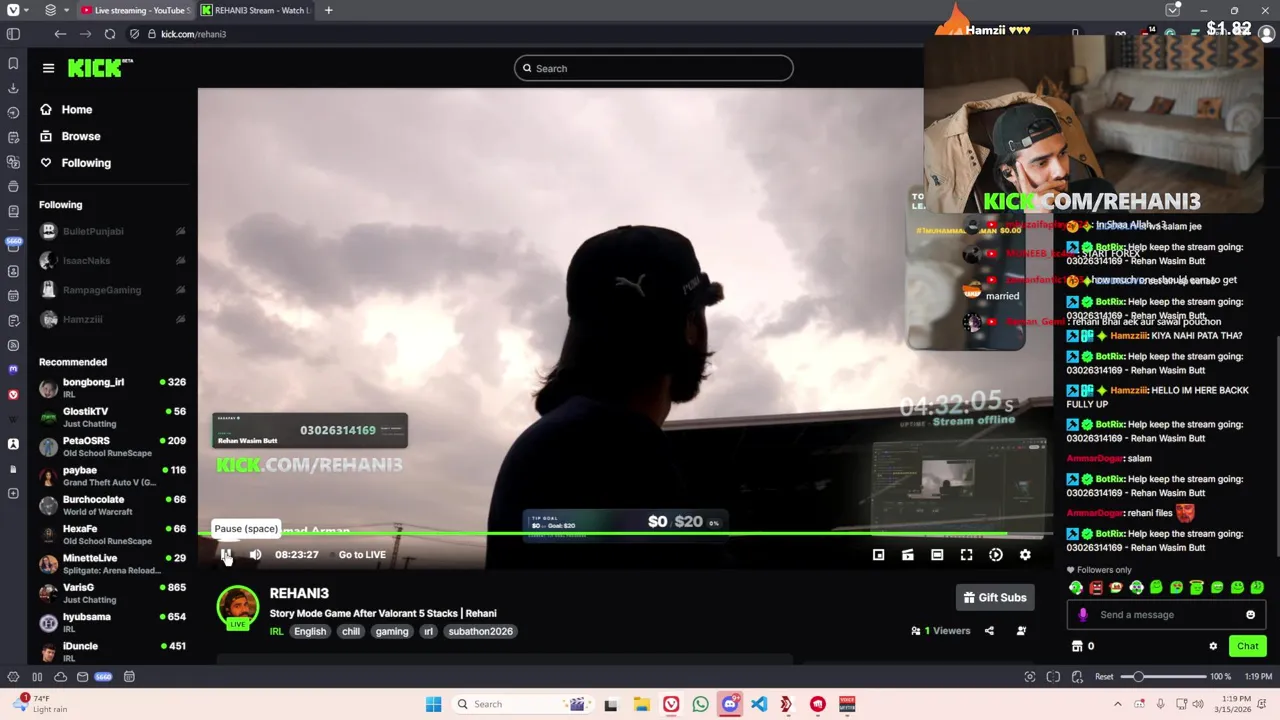Adjust the page zoom slider
This screenshot has width=1280, height=720.
pos(1163,677)
